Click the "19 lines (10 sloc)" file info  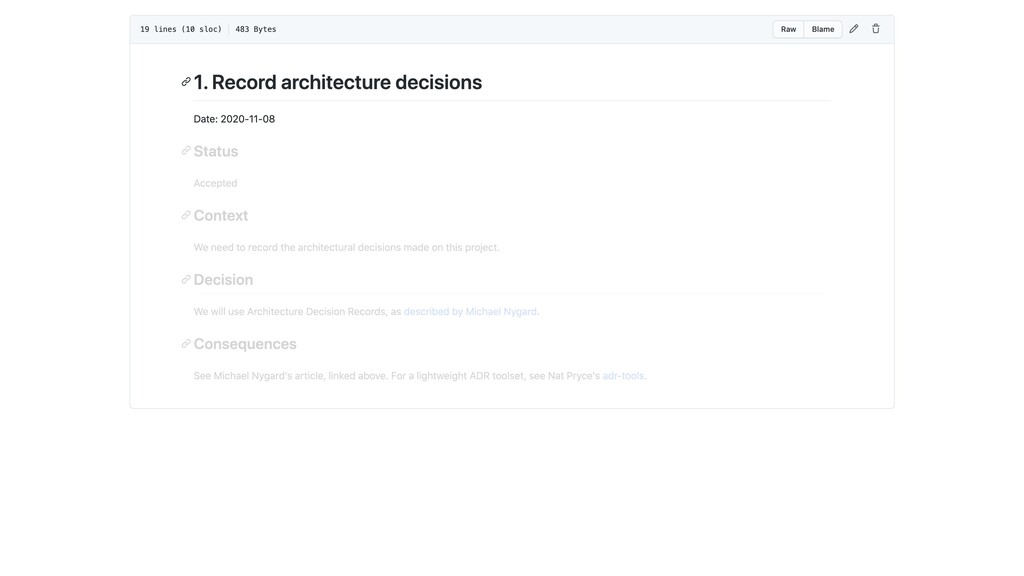181,29
